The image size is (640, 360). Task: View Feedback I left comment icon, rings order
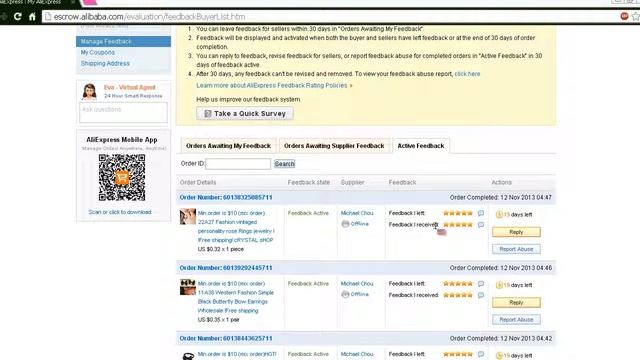coord(481,213)
